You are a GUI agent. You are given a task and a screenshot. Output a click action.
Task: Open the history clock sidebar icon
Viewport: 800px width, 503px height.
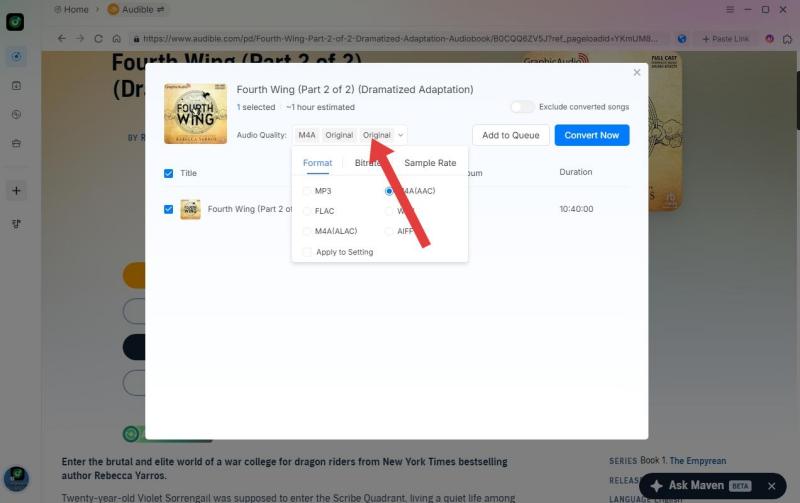pyautogui.click(x=16, y=114)
